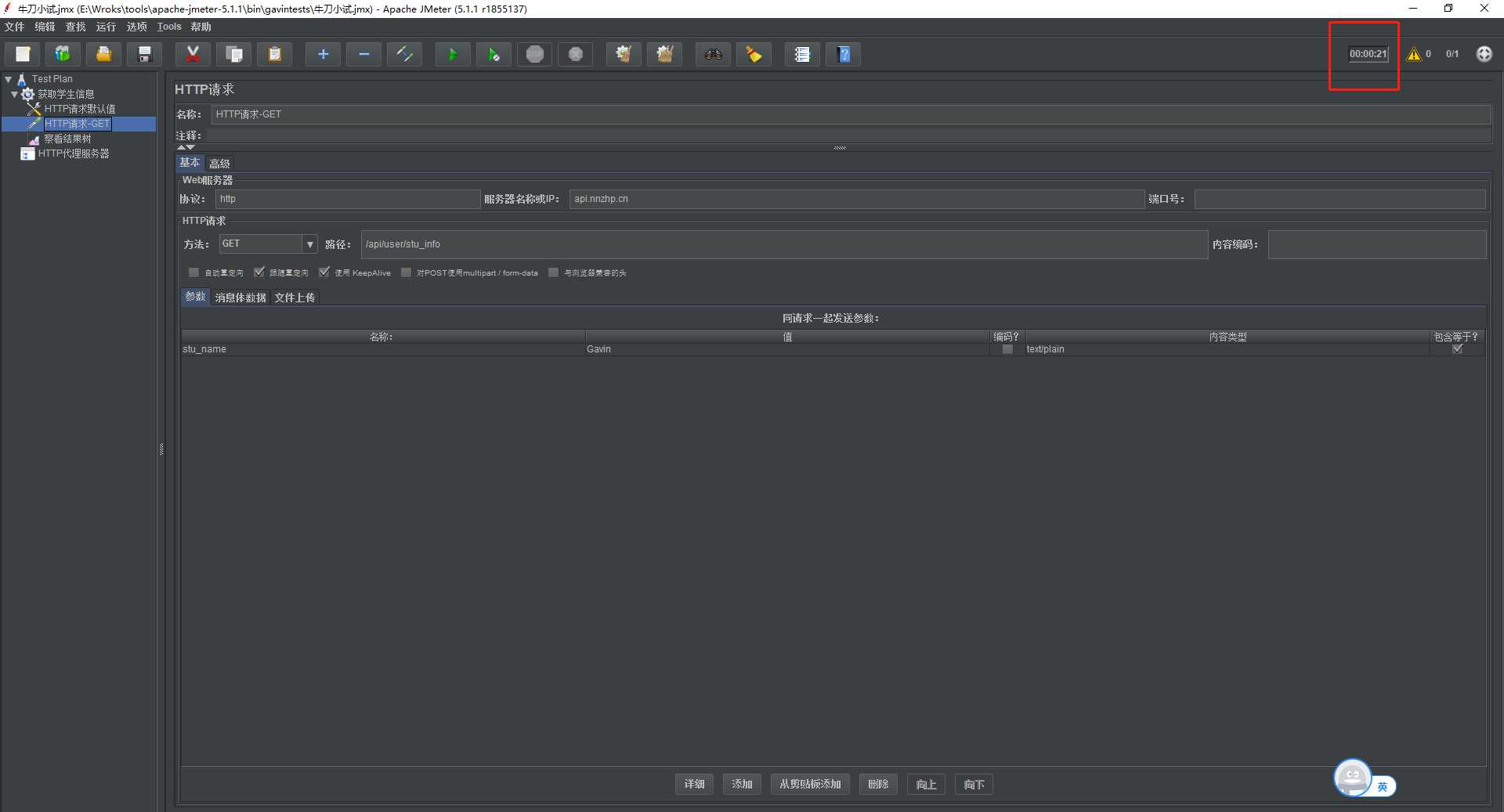This screenshot has height=812, width=1504.
Task: Click the 路径 field /api/user/stu_info
Action: click(x=784, y=244)
